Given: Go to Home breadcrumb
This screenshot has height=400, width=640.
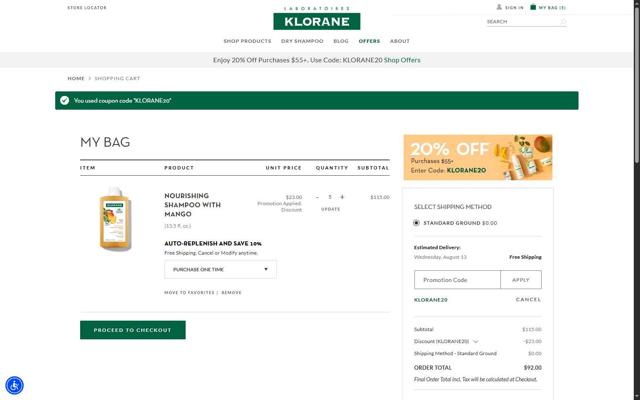Looking at the screenshot, I should point(76,78).
